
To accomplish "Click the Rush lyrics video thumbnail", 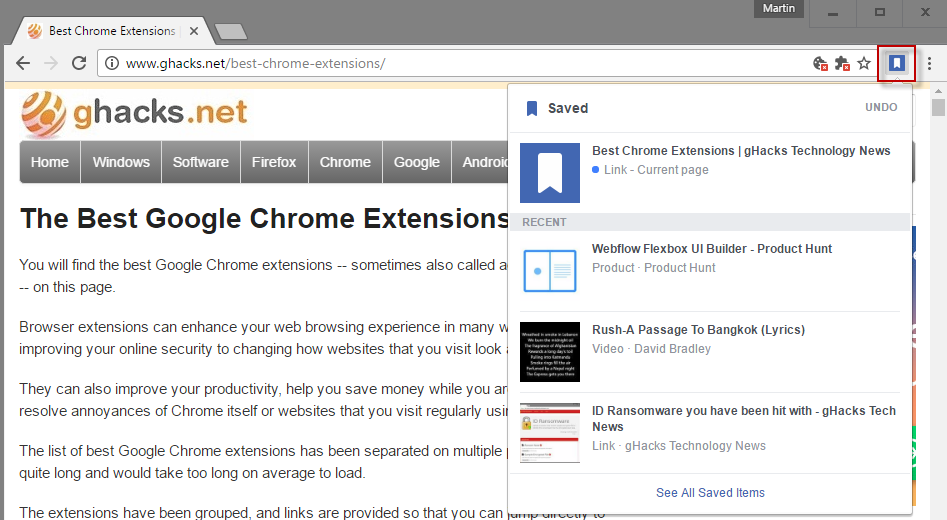I will [550, 351].
